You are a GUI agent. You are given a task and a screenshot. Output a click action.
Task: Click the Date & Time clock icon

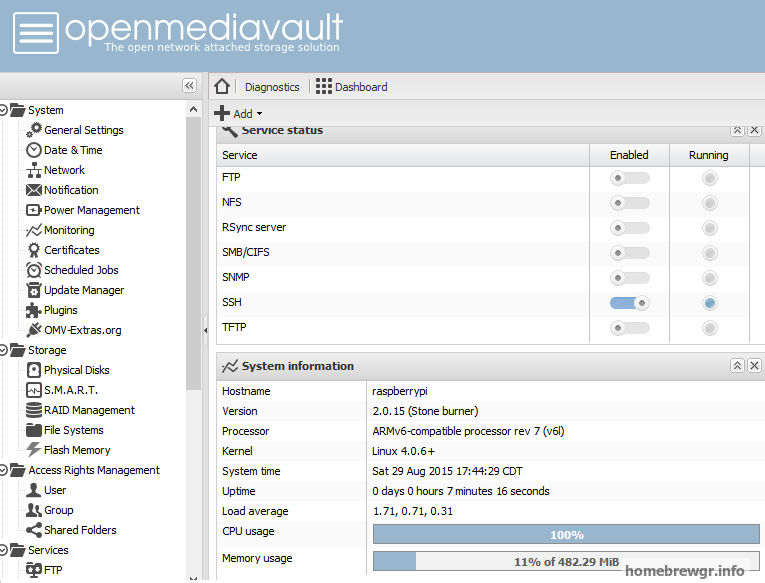point(34,150)
